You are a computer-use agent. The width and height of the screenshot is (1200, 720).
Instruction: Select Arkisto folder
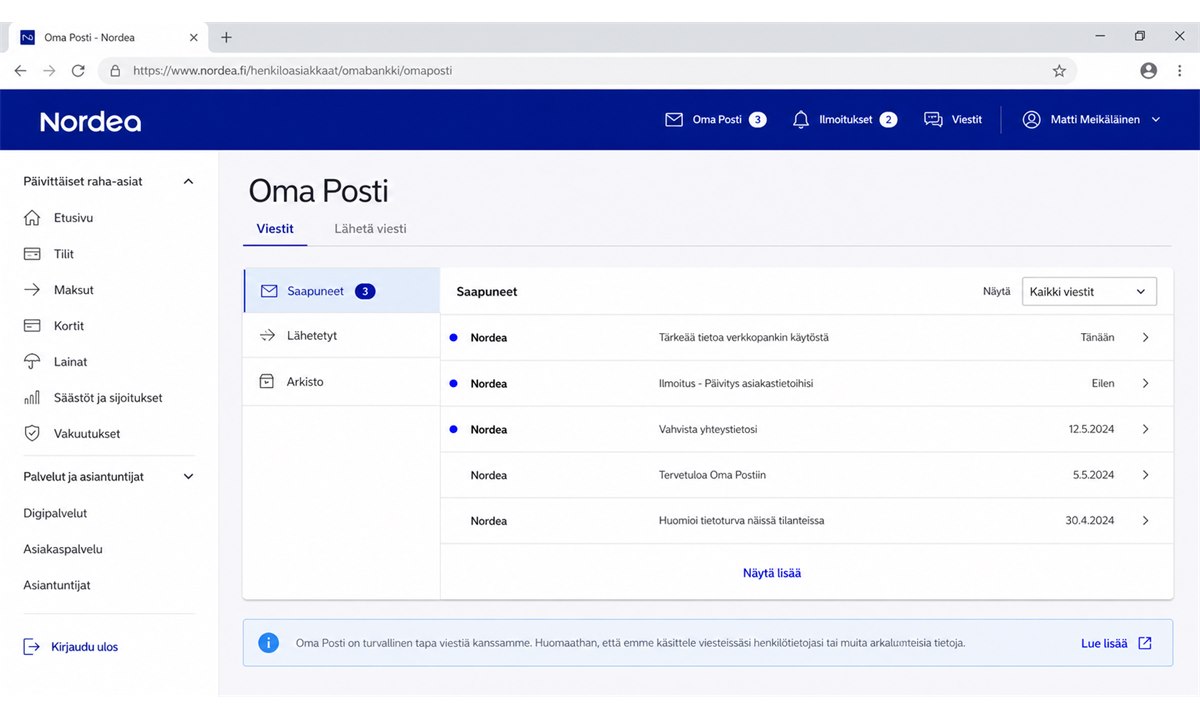[x=341, y=382]
